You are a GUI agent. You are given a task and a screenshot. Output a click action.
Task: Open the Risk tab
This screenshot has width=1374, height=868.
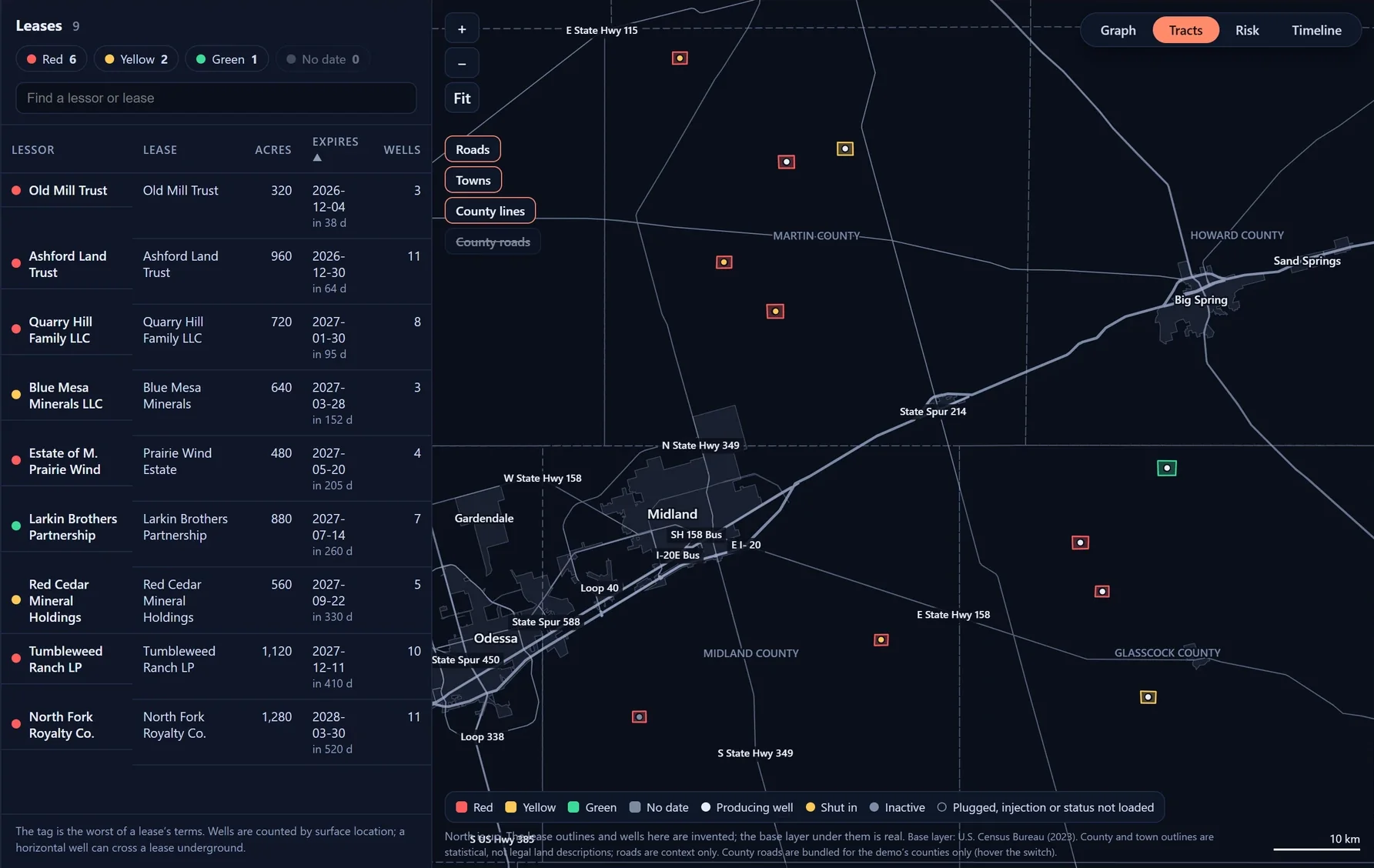pyautogui.click(x=1247, y=30)
